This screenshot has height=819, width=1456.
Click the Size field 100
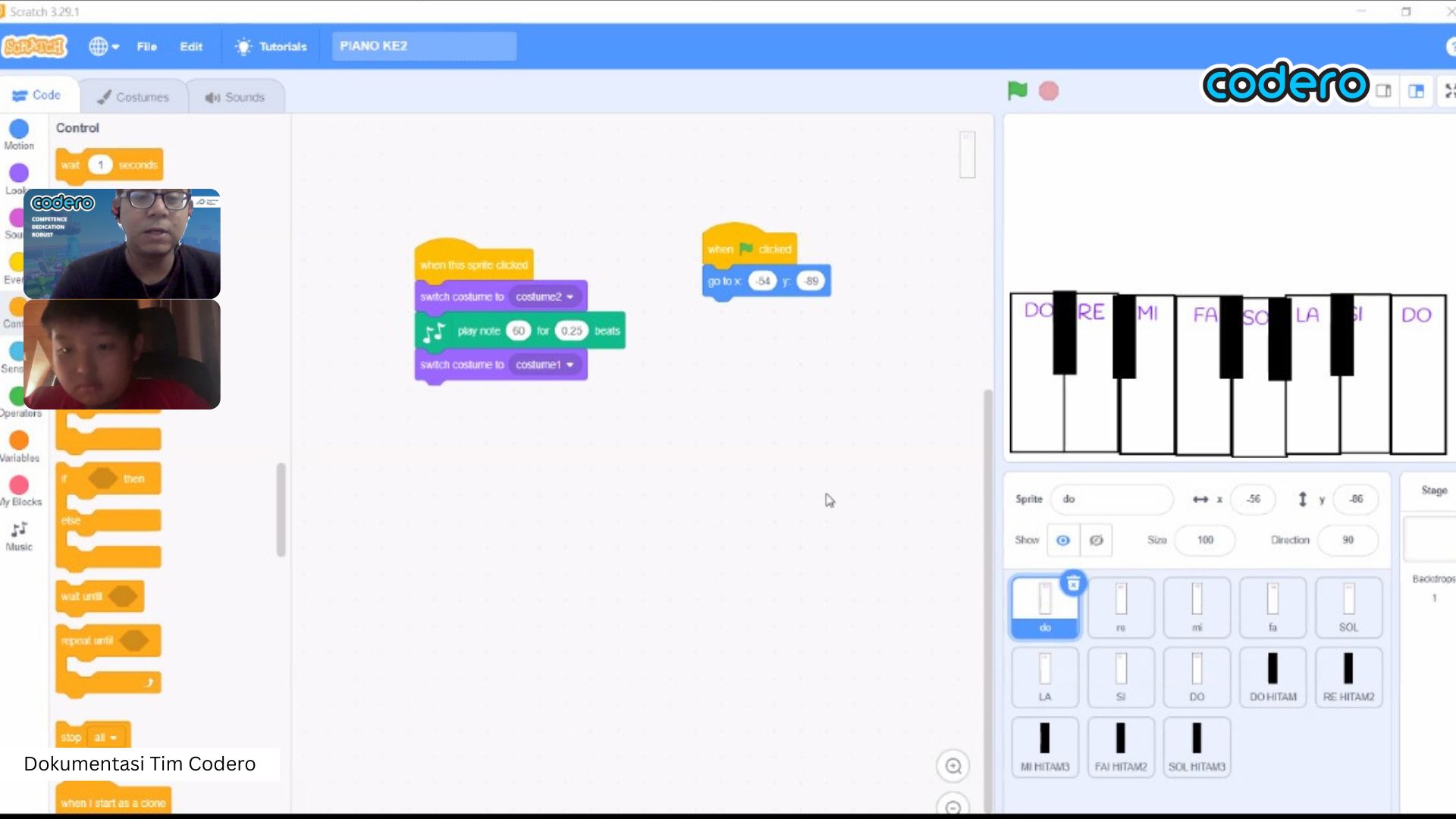(1205, 540)
